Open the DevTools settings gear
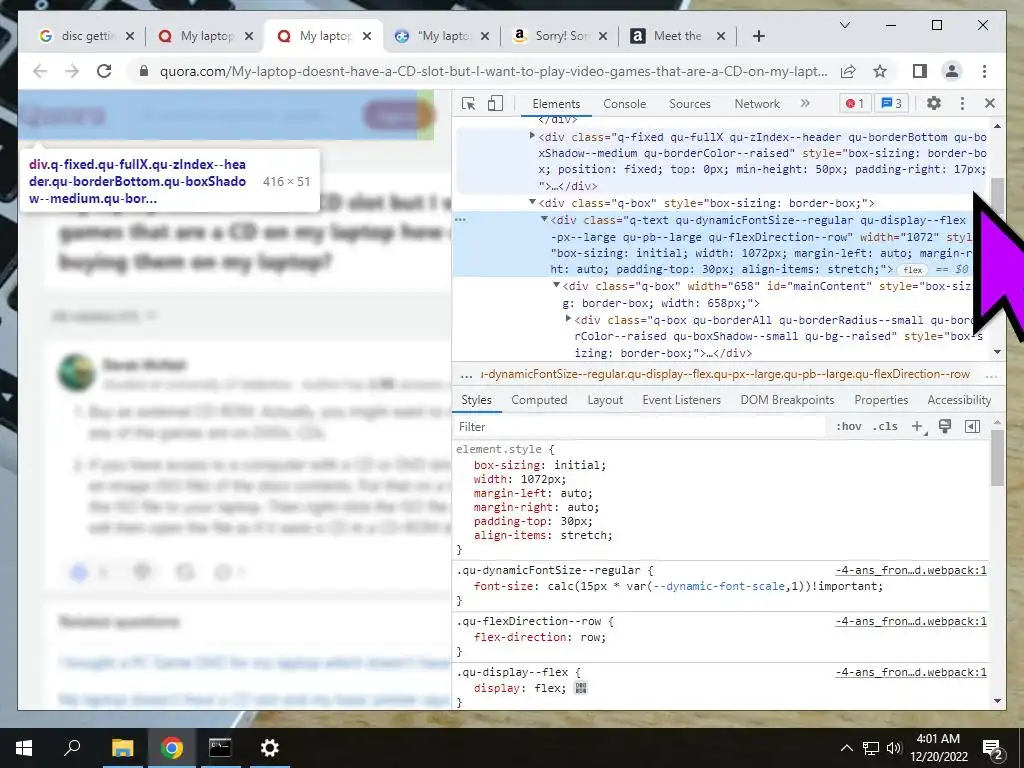This screenshot has width=1024, height=768. (x=934, y=103)
